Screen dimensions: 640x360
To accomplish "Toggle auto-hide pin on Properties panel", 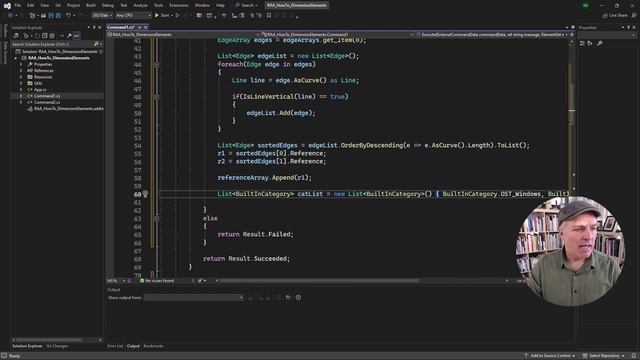I will [628, 27].
